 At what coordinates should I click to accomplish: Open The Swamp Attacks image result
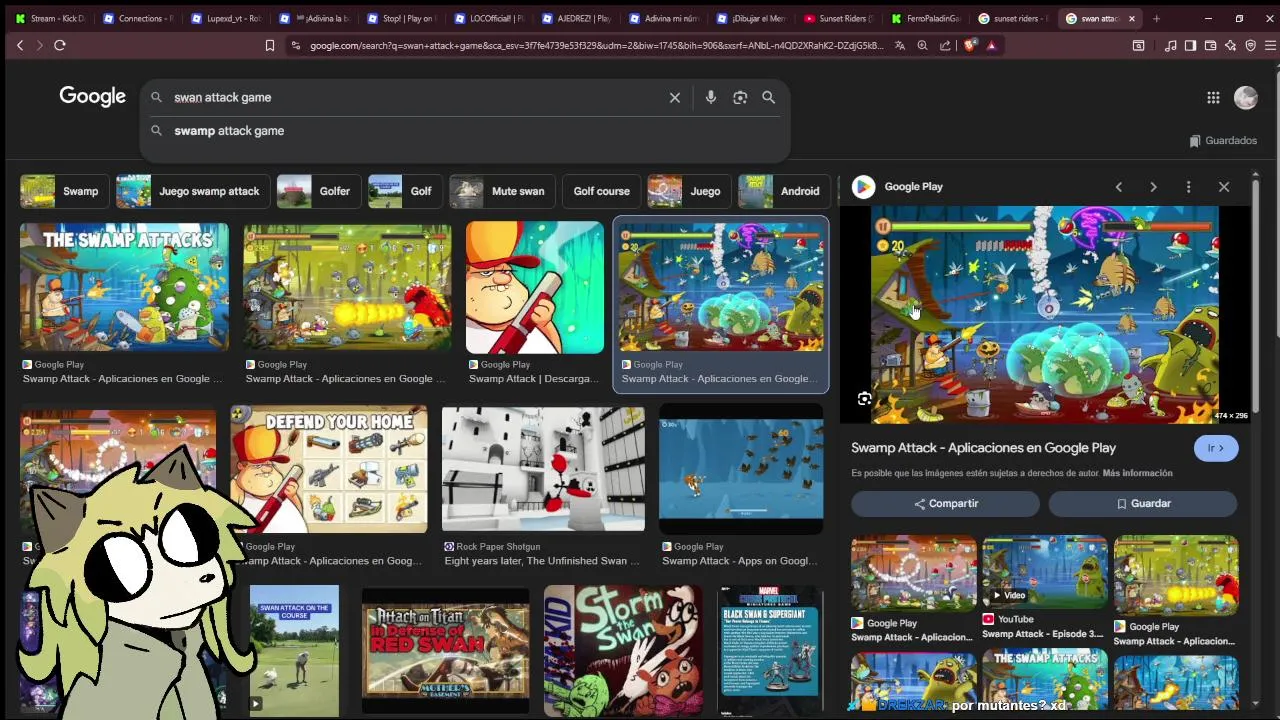coord(124,287)
